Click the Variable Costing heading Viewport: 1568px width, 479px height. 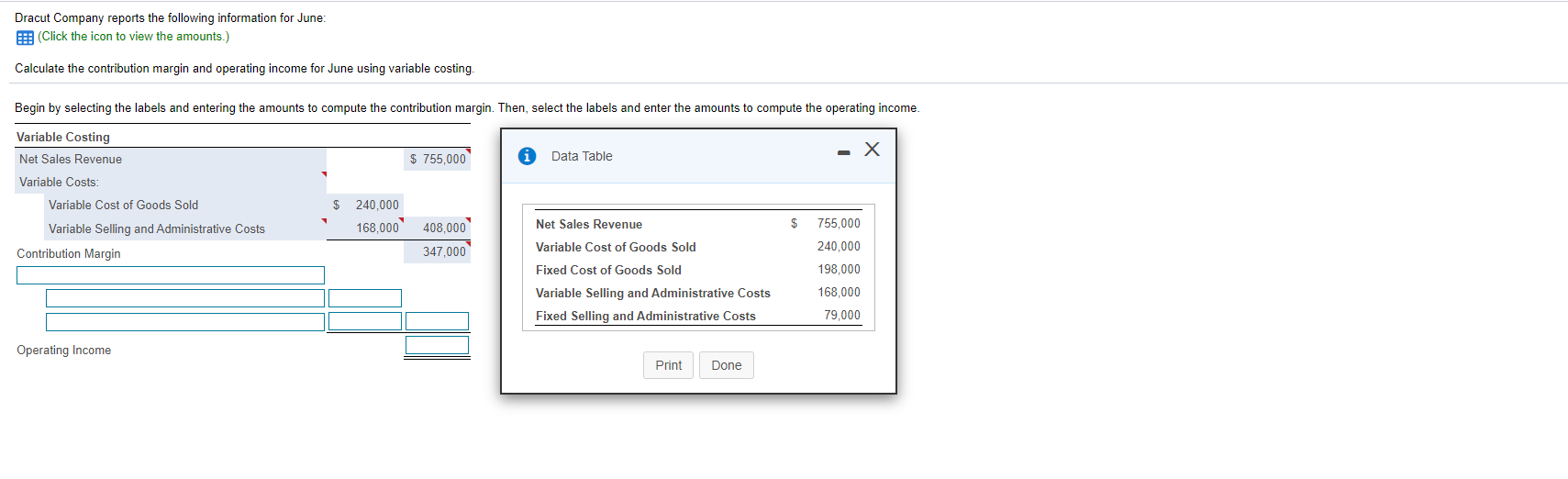tap(63, 137)
